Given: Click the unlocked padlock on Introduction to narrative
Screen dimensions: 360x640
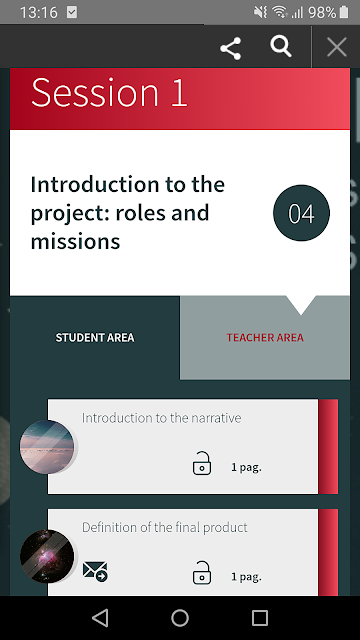Looking at the screenshot, I should 202,463.
